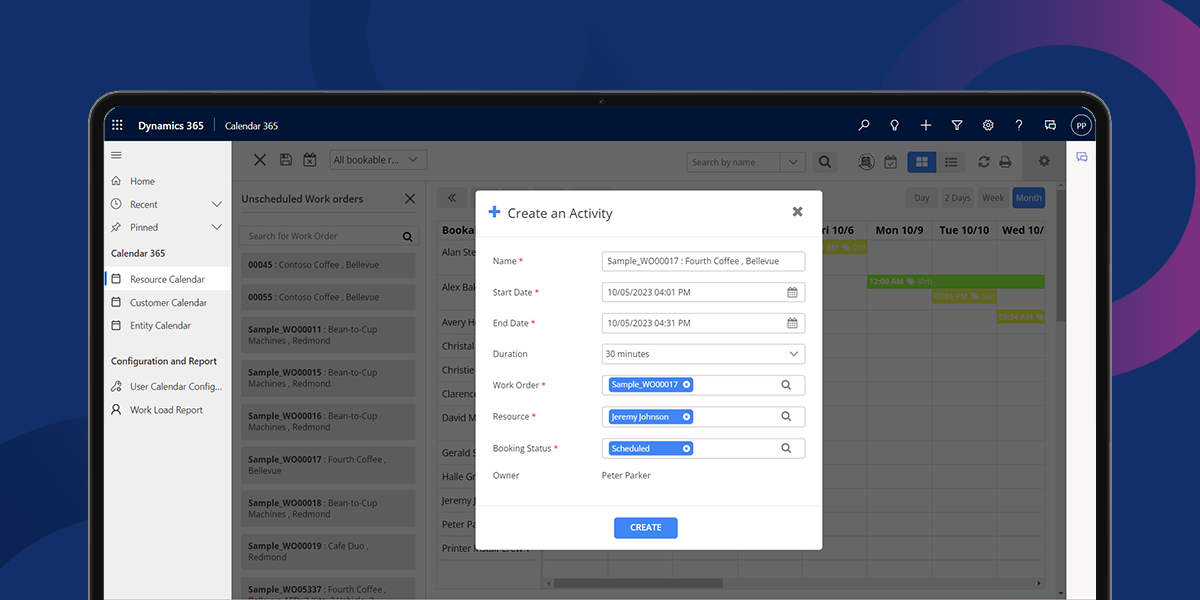
Task: Open the PP user profile avatar
Action: coord(1080,126)
